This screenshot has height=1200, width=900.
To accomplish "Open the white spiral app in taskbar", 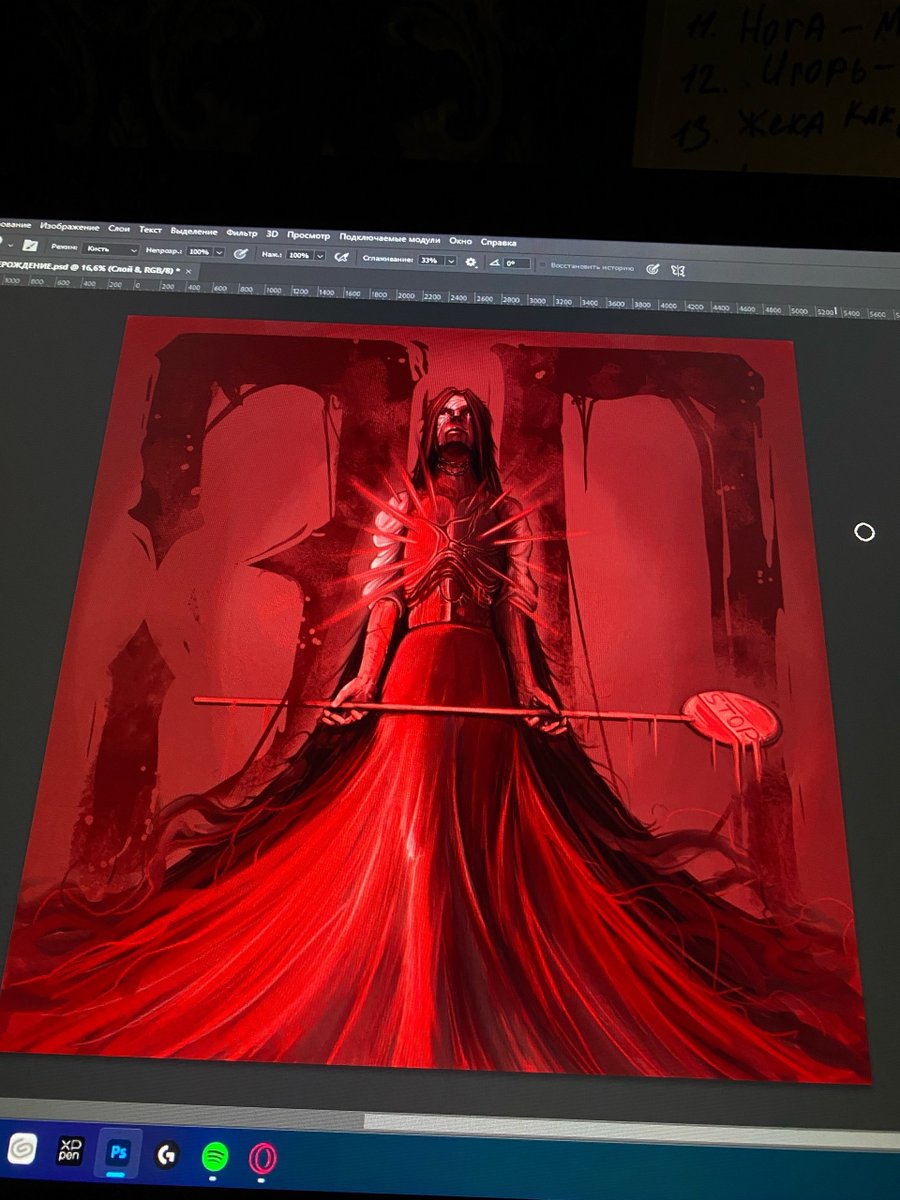I will coord(22,1146).
